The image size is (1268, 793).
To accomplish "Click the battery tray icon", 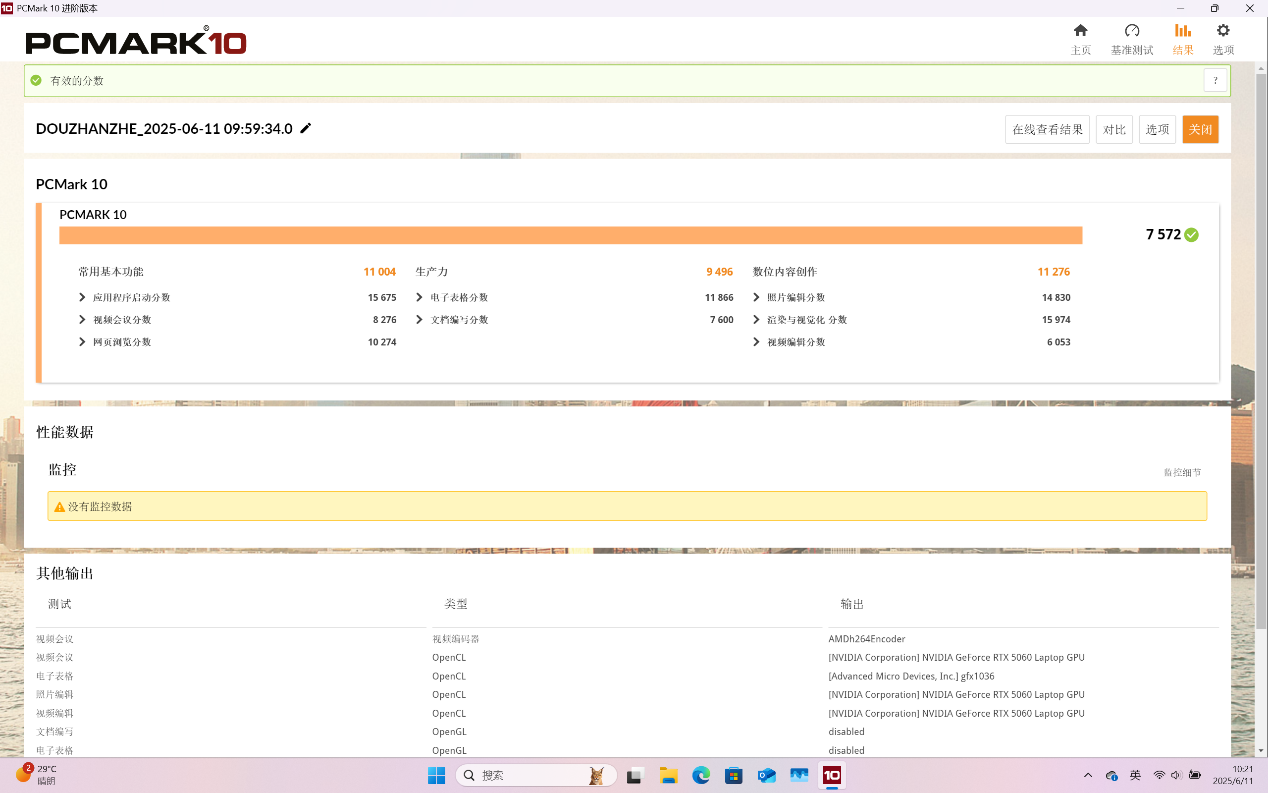I will pyautogui.click(x=1194, y=775).
